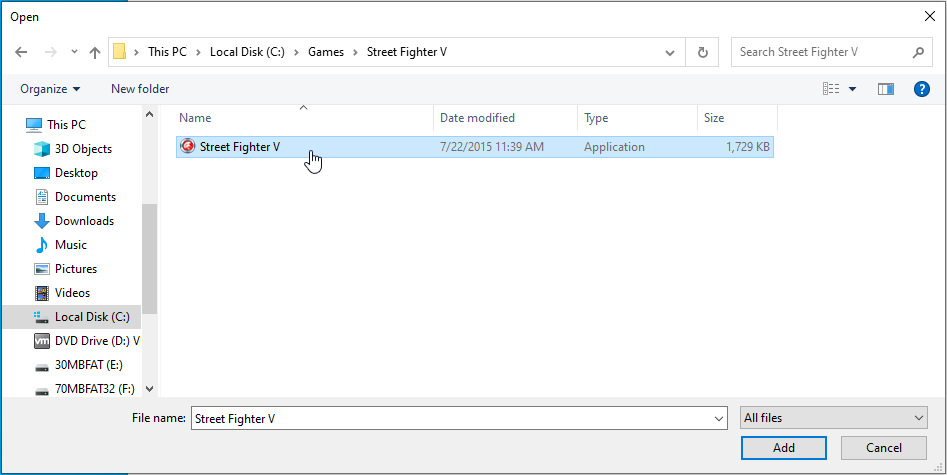This screenshot has height=475, width=947.
Task: Sort by Date modified column
Action: (x=506, y=118)
